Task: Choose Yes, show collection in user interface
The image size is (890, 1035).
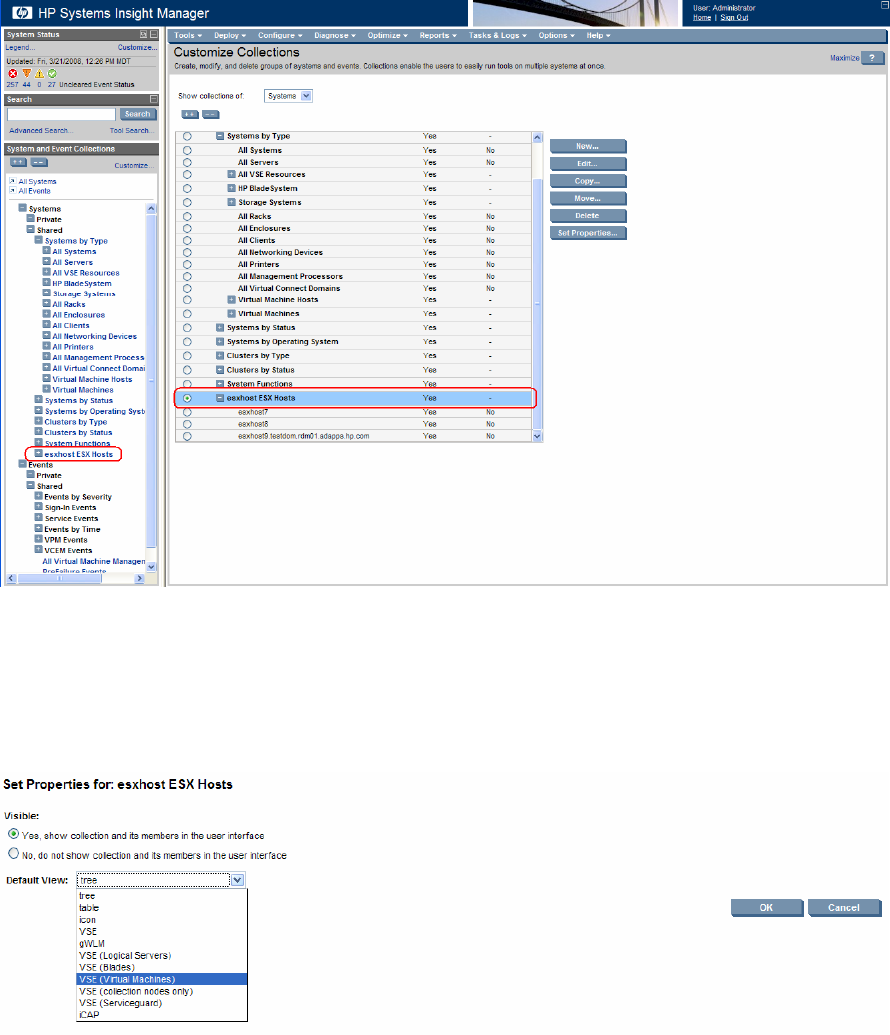Action: click(x=13, y=834)
